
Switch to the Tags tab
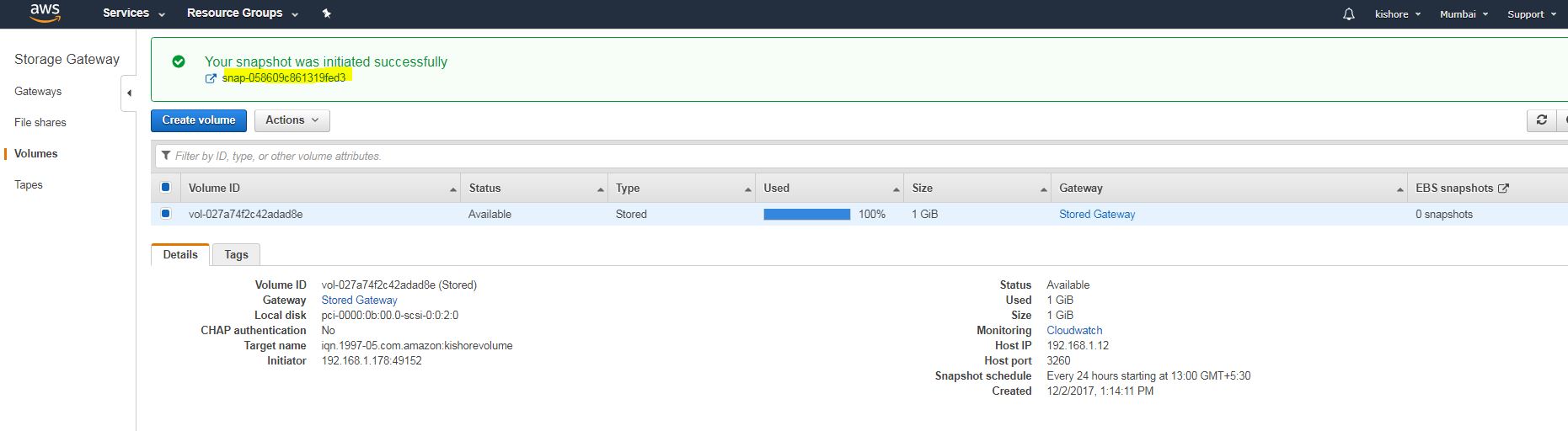click(x=236, y=255)
